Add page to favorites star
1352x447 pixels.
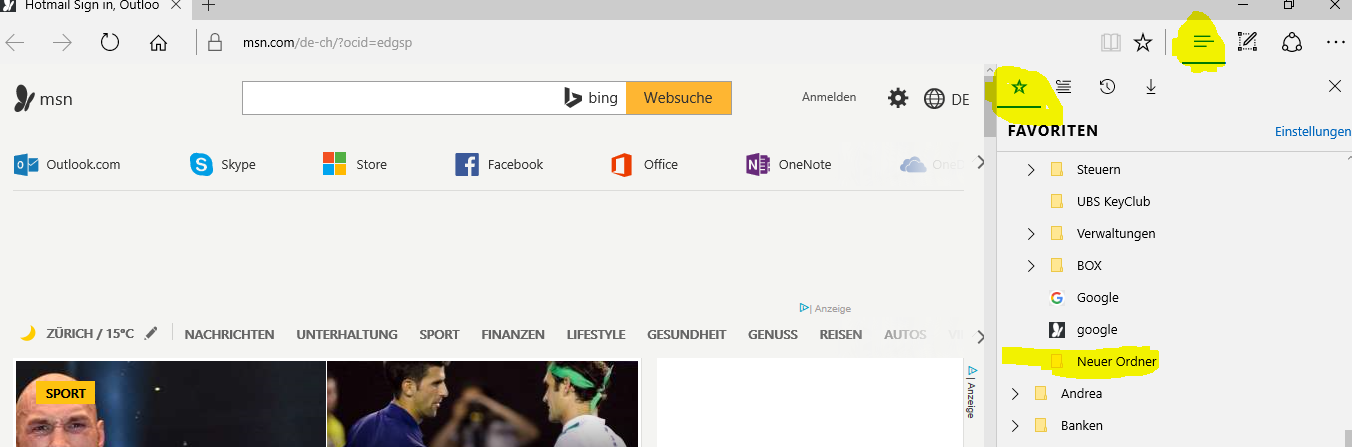click(x=1143, y=43)
